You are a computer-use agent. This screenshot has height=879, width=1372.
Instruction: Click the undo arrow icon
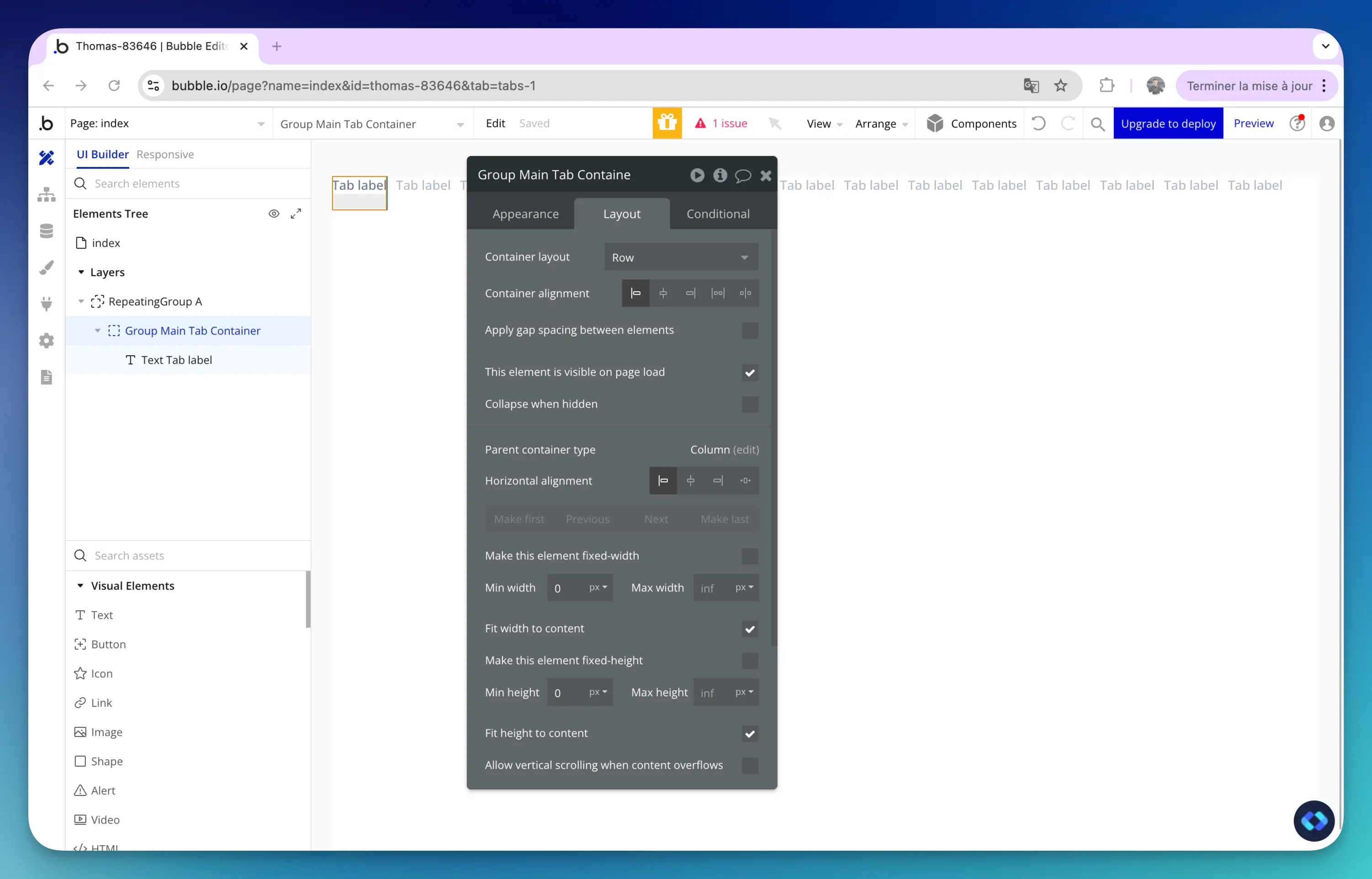1038,123
